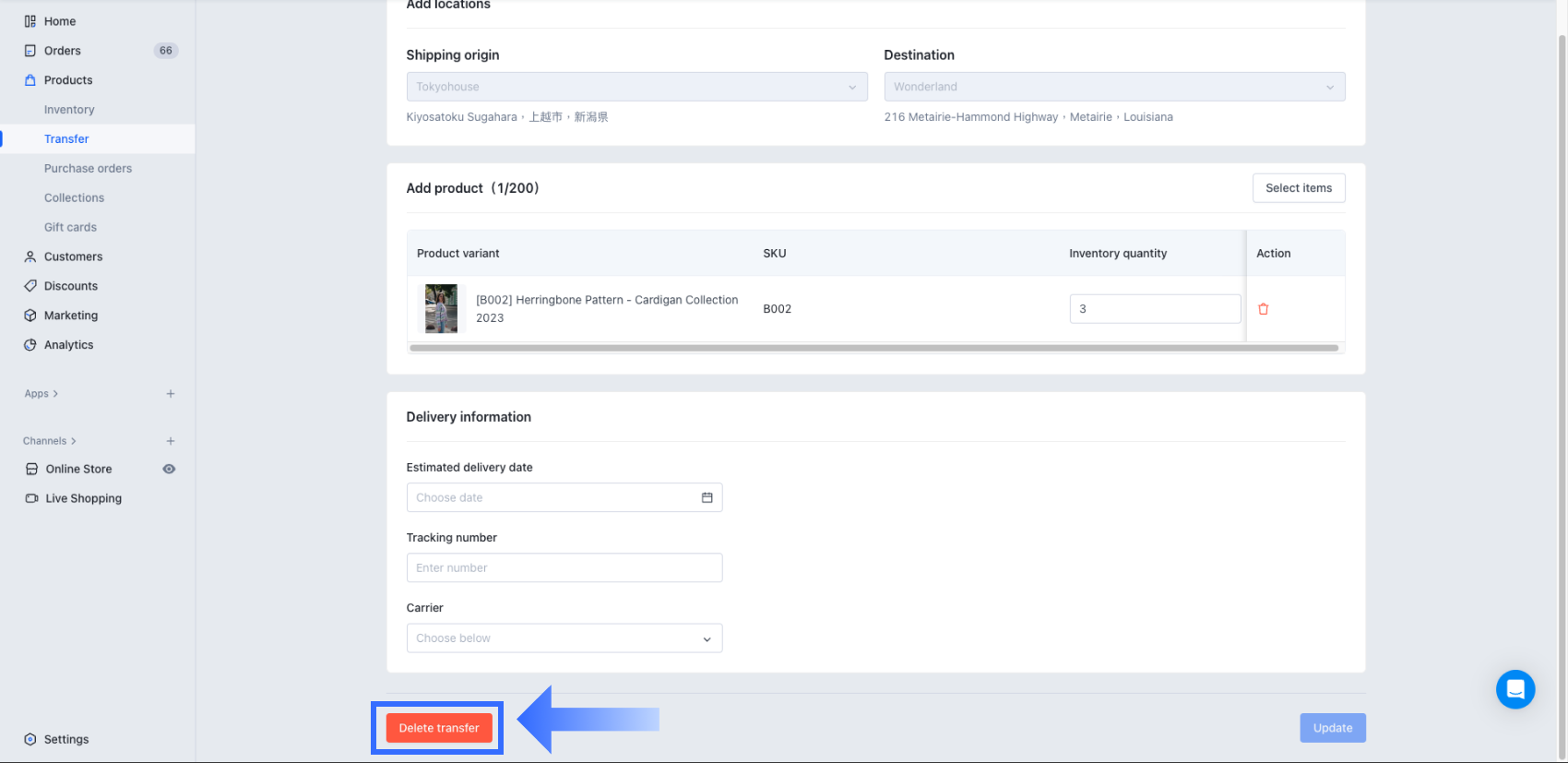Click the Orders icon in sidebar
Image resolution: width=1568 pixels, height=763 pixels.
point(30,51)
